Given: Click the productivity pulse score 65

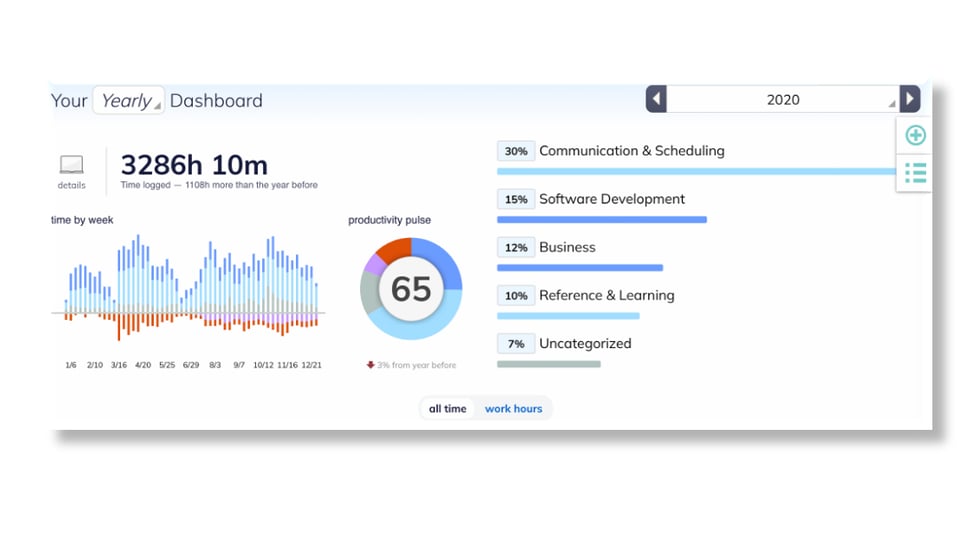Looking at the screenshot, I should pyautogui.click(x=411, y=289).
